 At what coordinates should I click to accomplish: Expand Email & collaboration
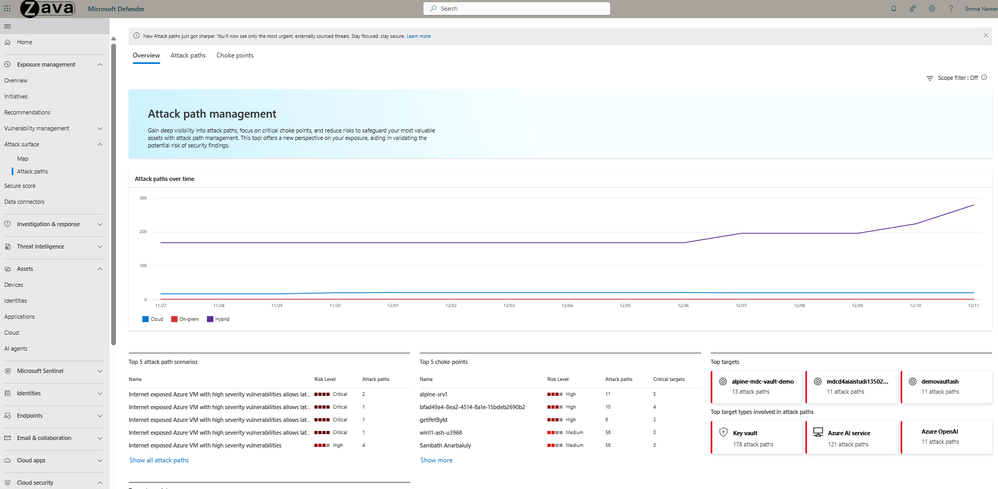[x=100, y=438]
